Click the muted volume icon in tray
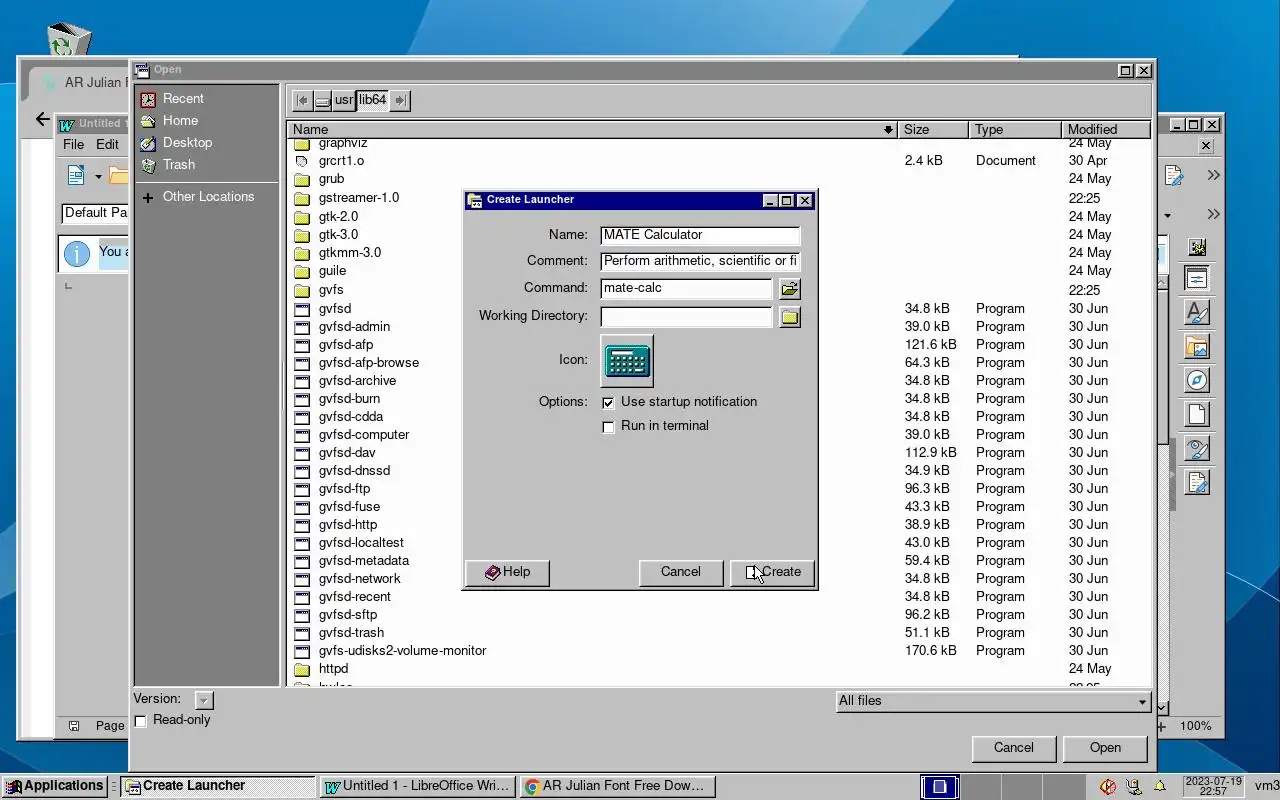 pos(1108,786)
